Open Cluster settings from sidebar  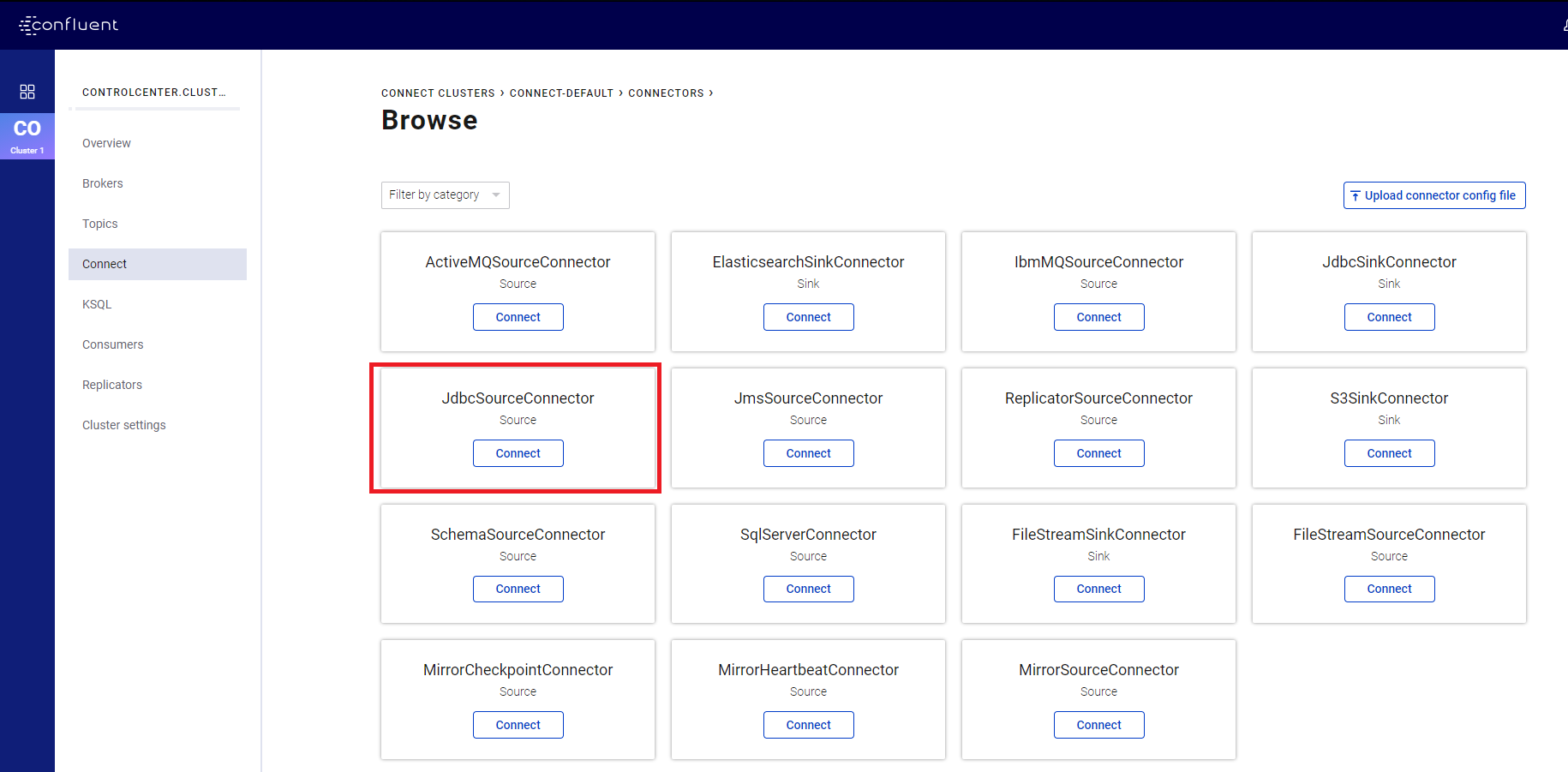[123, 425]
